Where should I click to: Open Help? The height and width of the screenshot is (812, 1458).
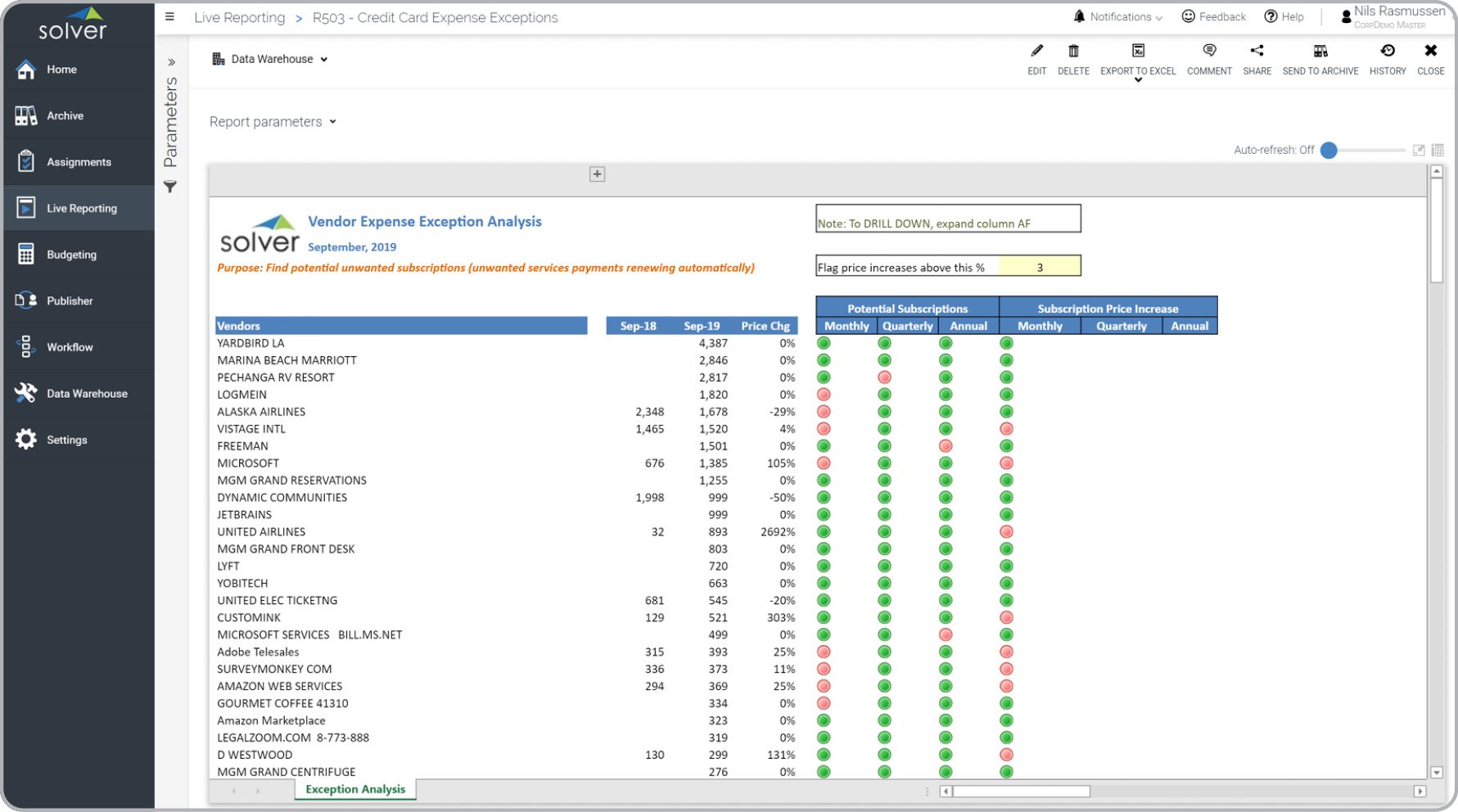coord(1284,16)
